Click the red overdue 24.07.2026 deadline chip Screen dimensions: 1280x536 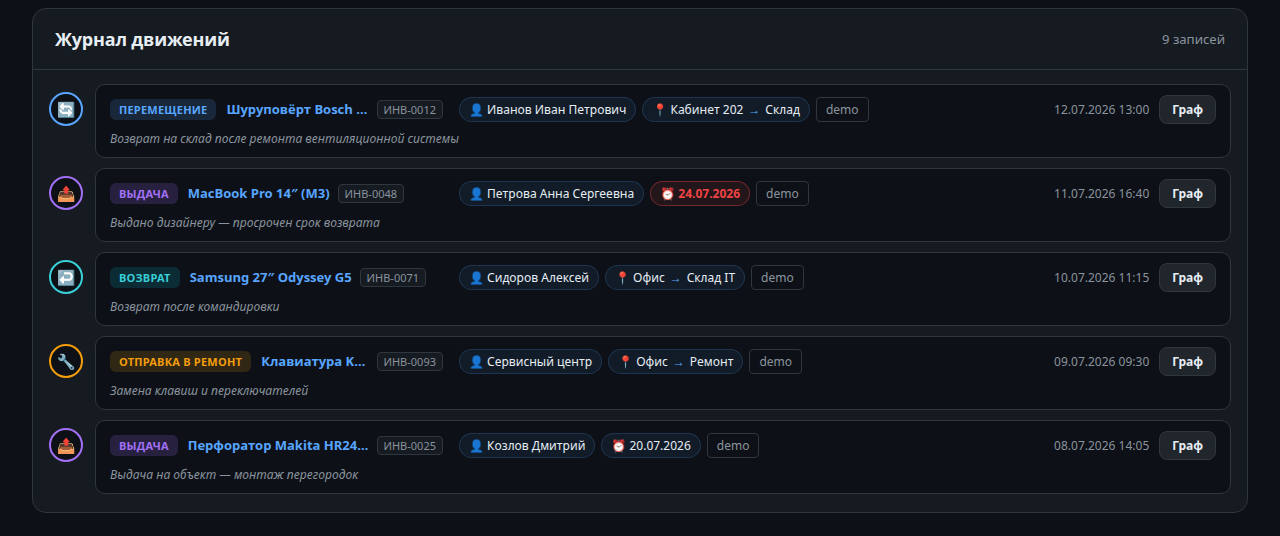tap(700, 194)
